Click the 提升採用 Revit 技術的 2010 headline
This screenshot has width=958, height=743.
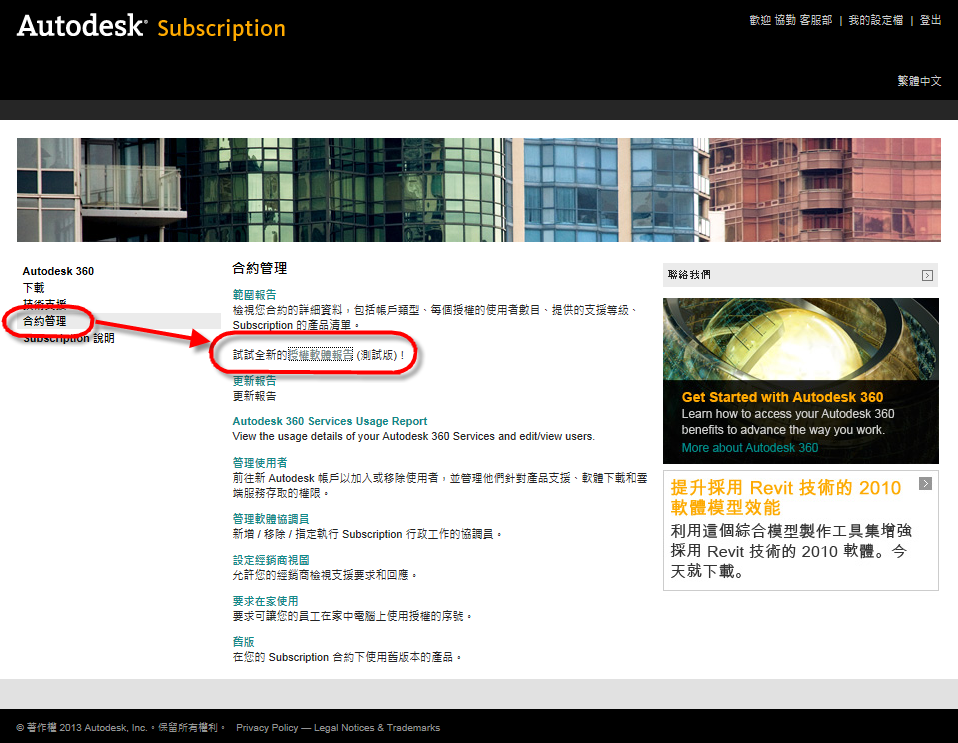(x=786, y=497)
